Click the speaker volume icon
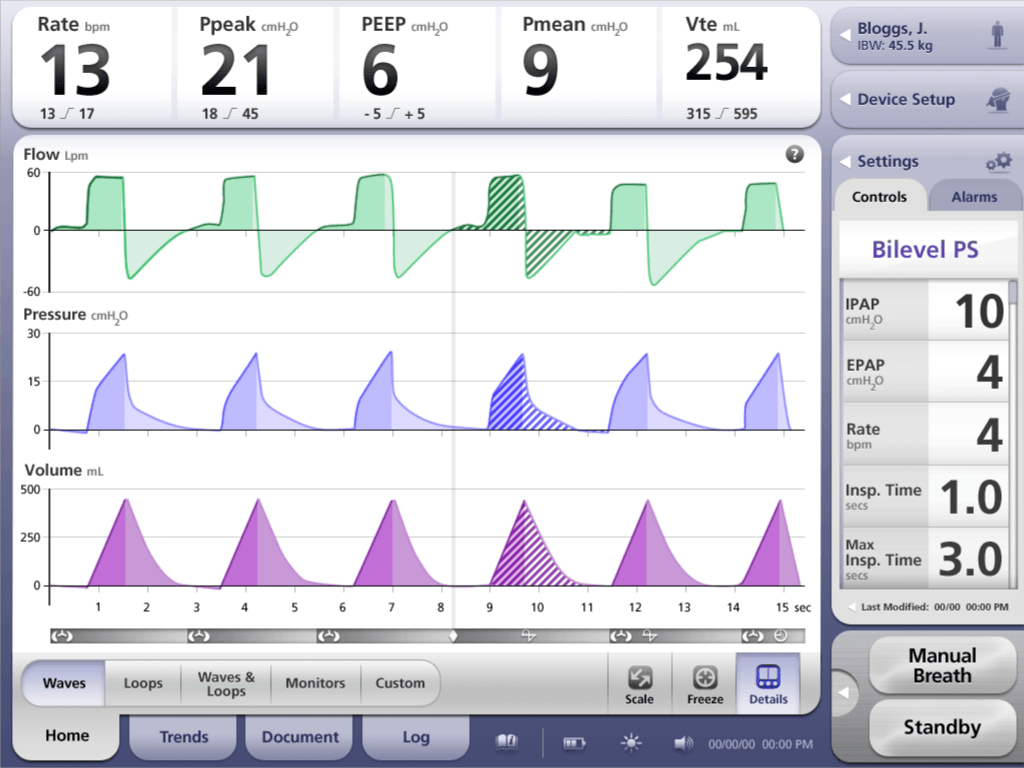 point(684,743)
